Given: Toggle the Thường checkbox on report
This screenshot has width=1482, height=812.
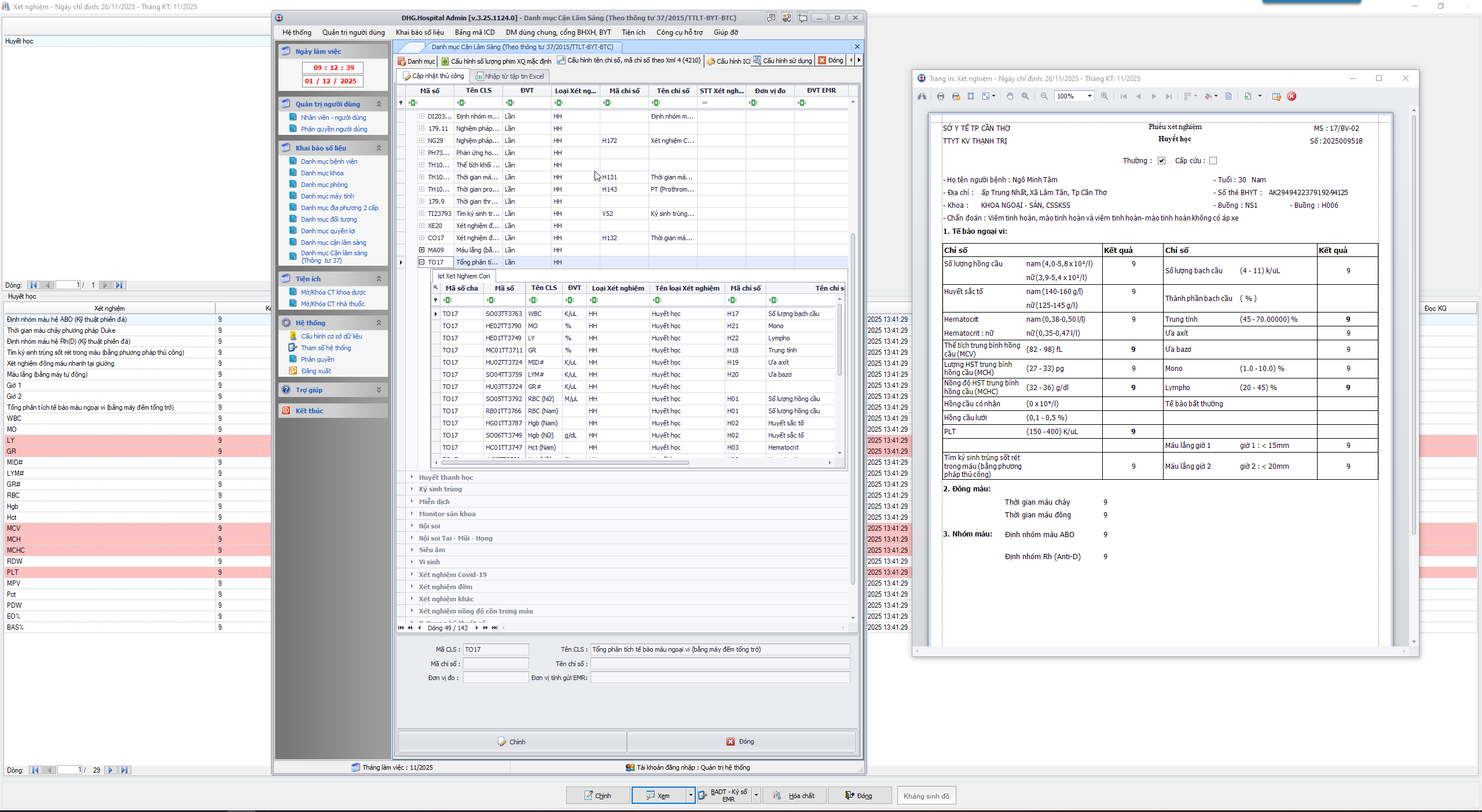Looking at the screenshot, I should tap(1161, 161).
